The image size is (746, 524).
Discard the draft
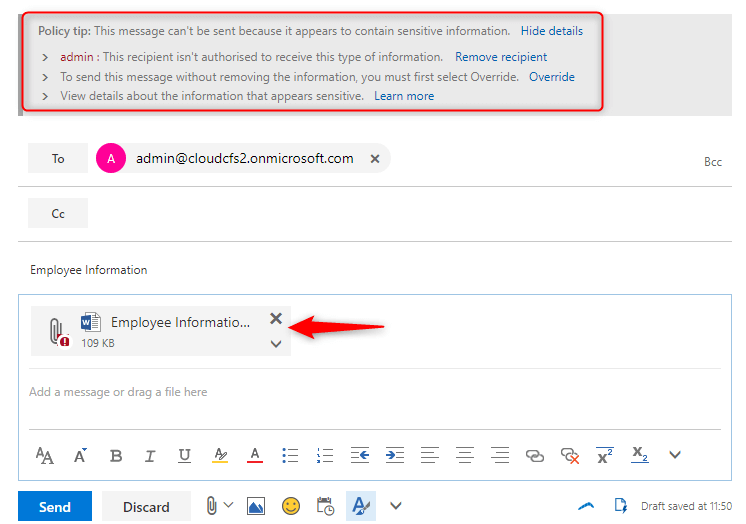point(146,506)
